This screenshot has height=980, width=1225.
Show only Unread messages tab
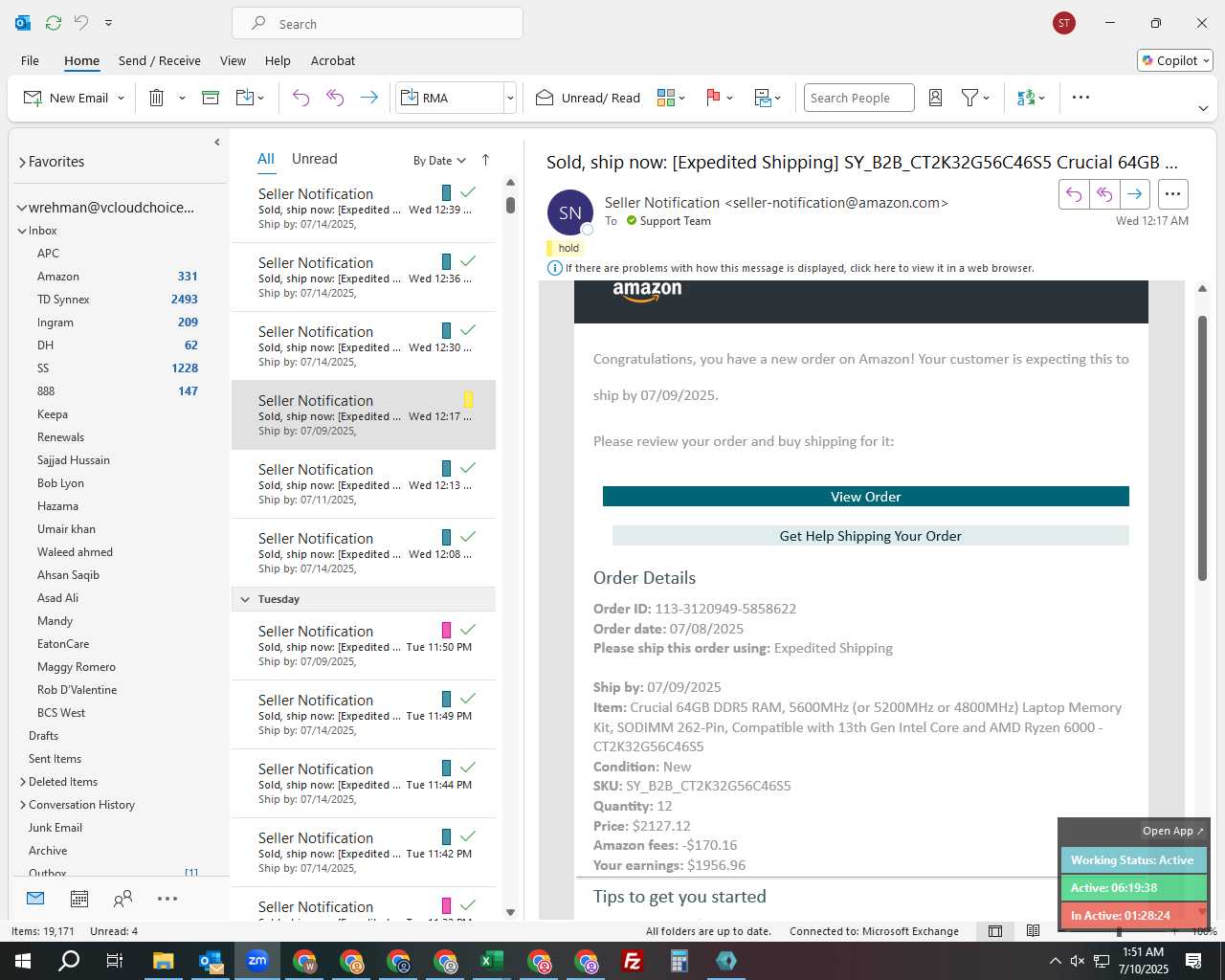pyautogui.click(x=314, y=159)
